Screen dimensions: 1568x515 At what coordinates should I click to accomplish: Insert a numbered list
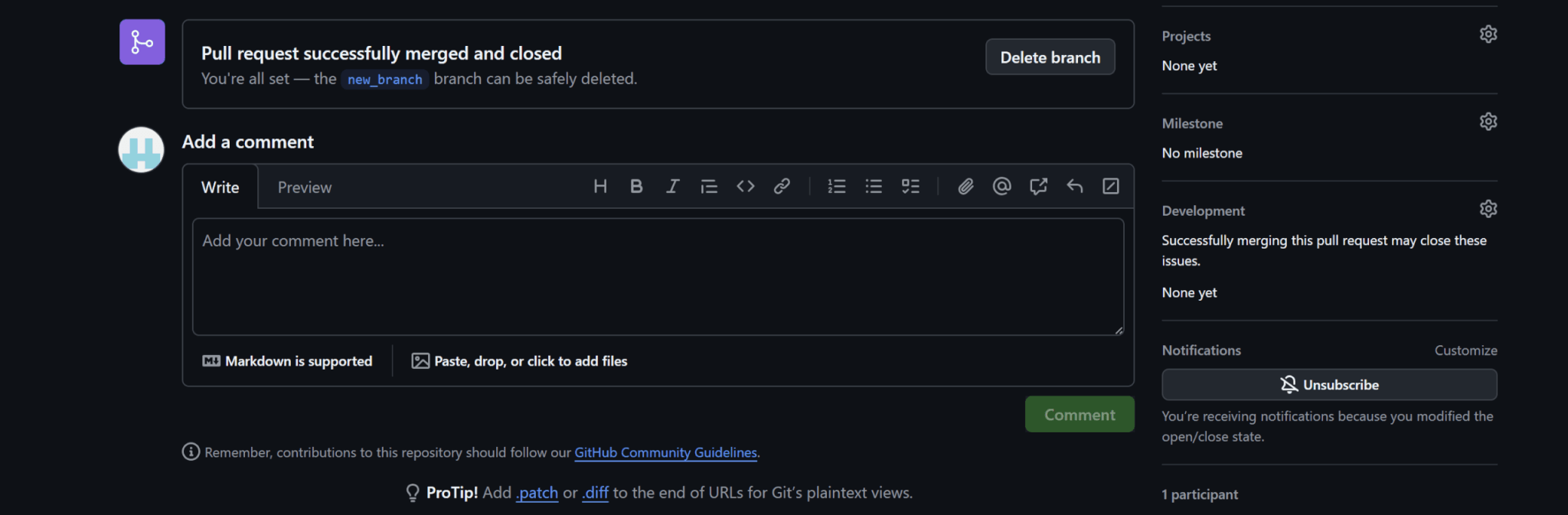[837, 186]
